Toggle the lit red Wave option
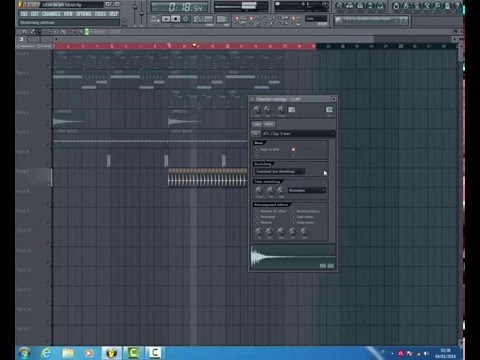Viewport: 480px width, 360px height. coord(293,149)
